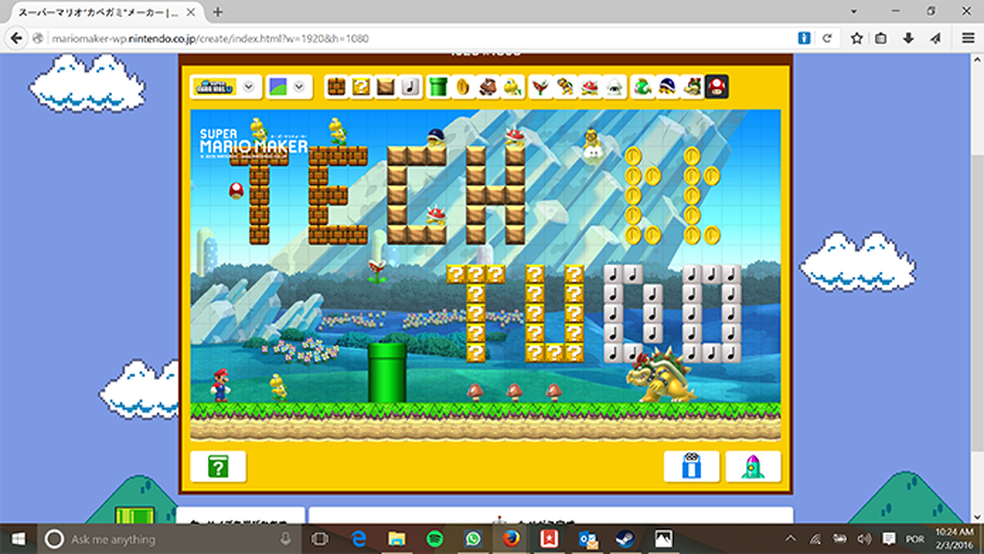The image size is (984, 554).
Task: Select the green Cheep Cheep item
Action: 643,87
